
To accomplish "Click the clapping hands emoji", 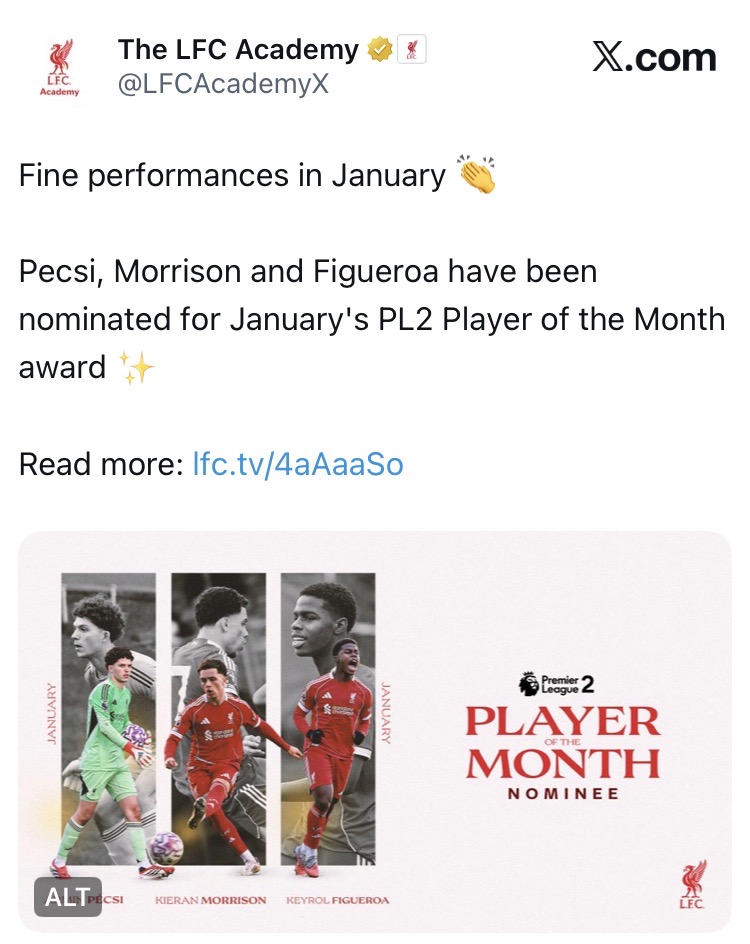I will [477, 176].
